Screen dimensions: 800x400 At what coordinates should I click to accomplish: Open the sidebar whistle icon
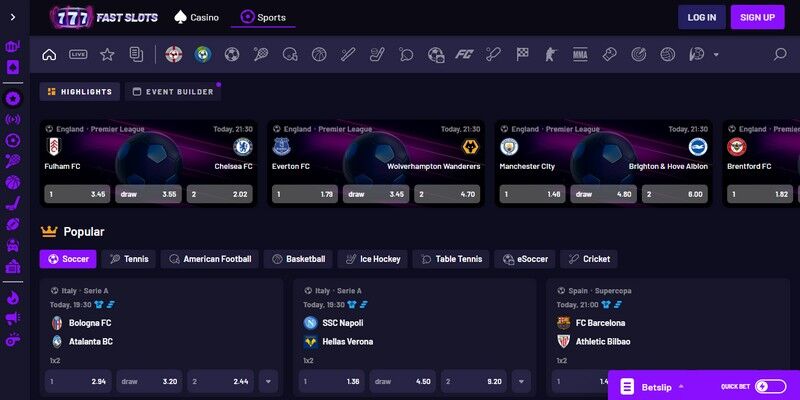(13, 340)
